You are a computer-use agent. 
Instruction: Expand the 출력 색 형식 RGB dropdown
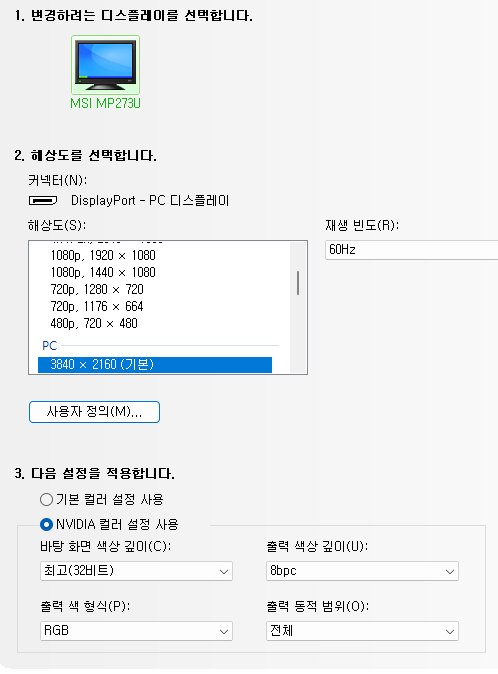(136, 631)
